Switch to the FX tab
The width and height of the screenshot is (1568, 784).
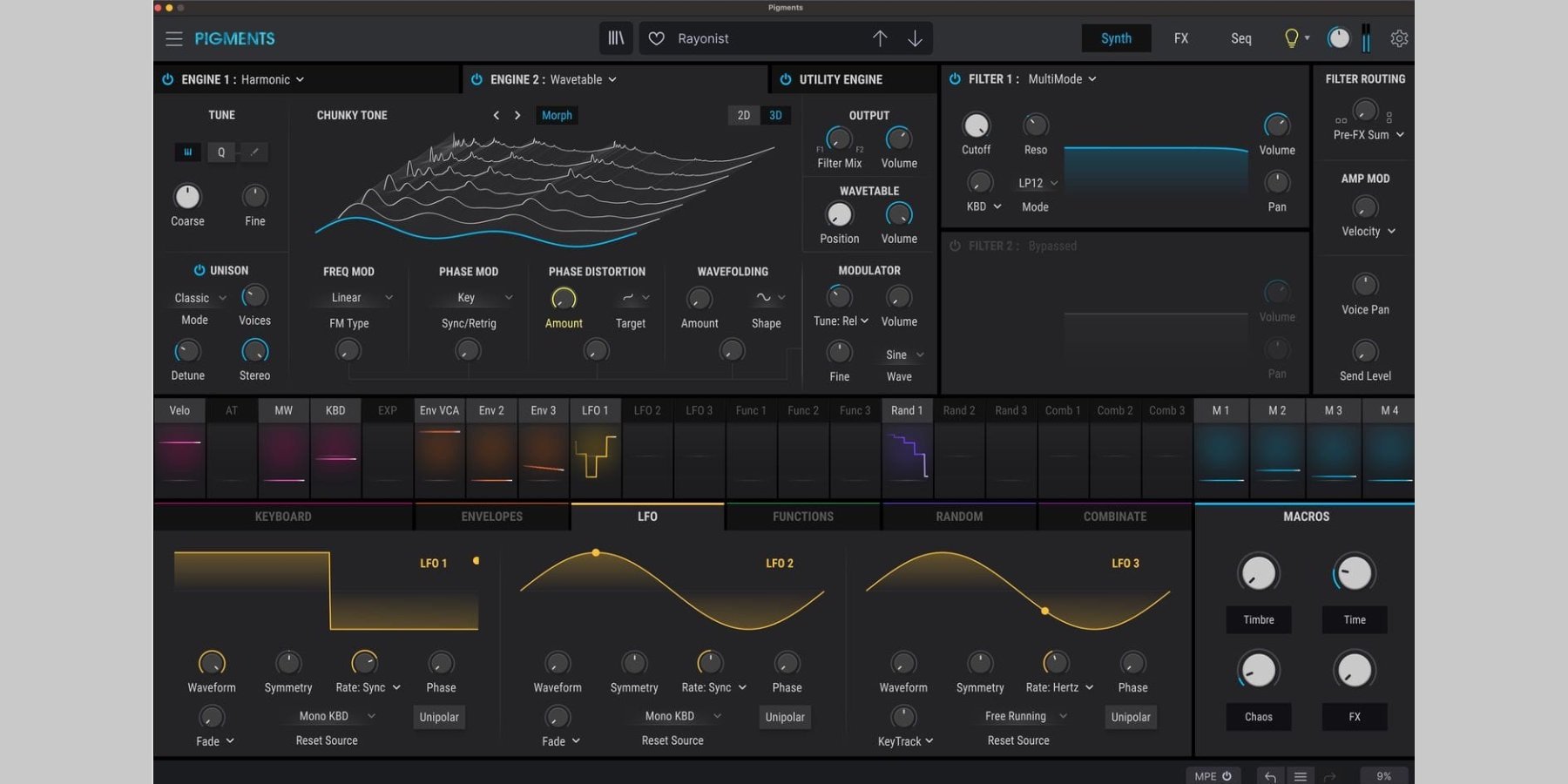click(x=1180, y=38)
